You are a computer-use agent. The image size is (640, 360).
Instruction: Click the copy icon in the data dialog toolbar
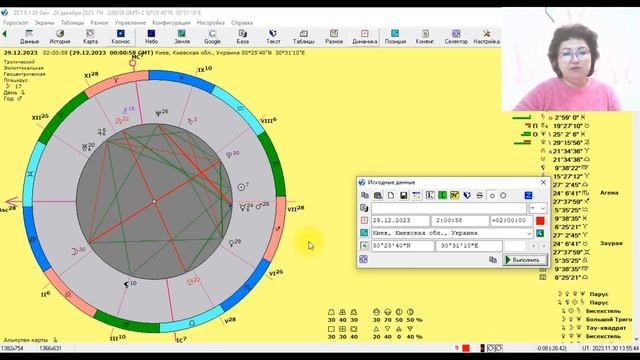point(365,196)
